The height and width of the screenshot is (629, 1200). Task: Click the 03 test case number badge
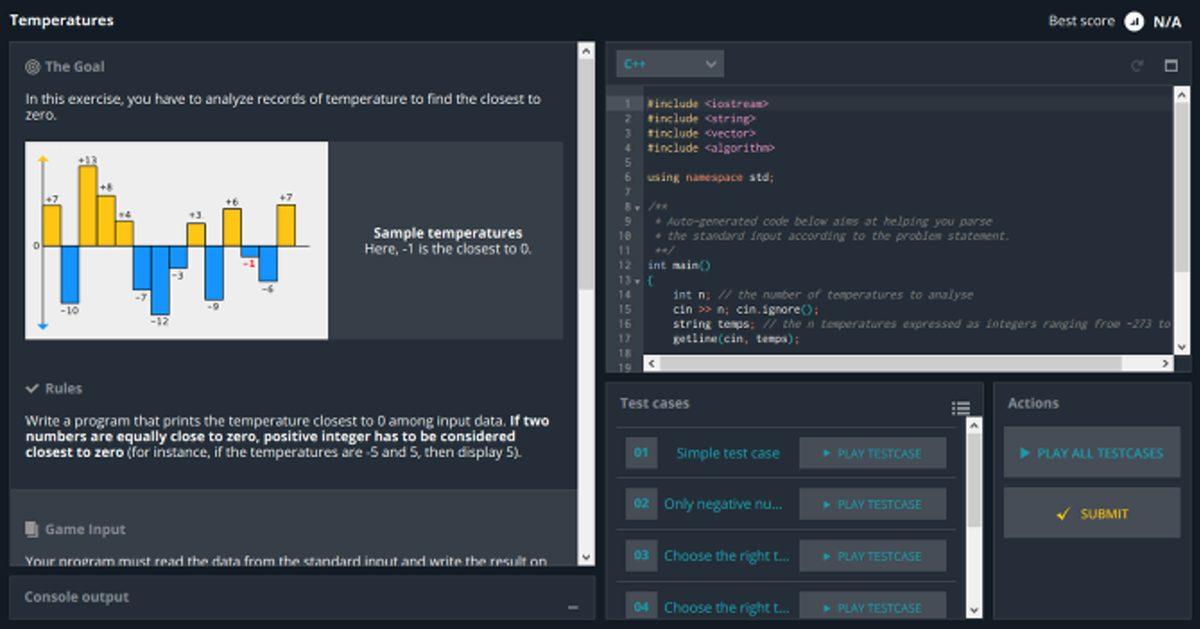(x=641, y=555)
